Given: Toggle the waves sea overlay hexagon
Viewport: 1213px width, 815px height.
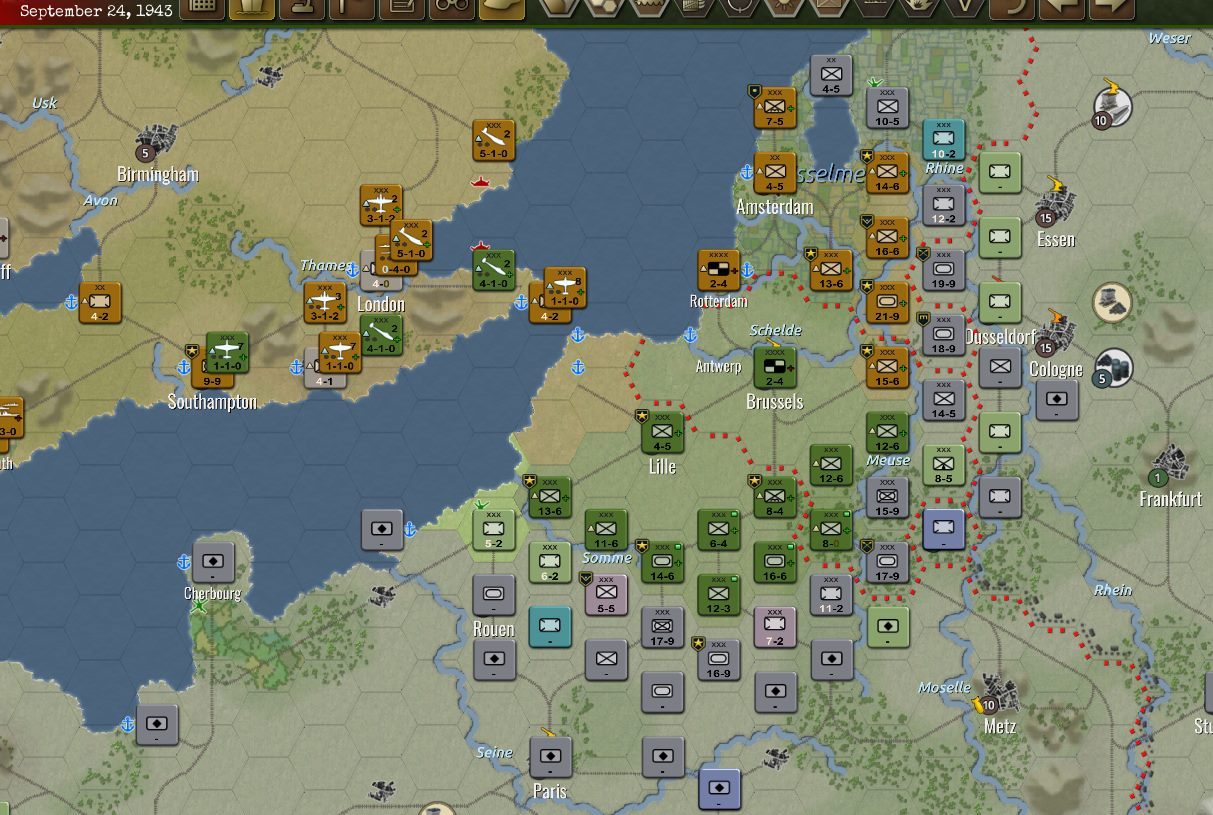Looking at the screenshot, I should pos(649,6).
